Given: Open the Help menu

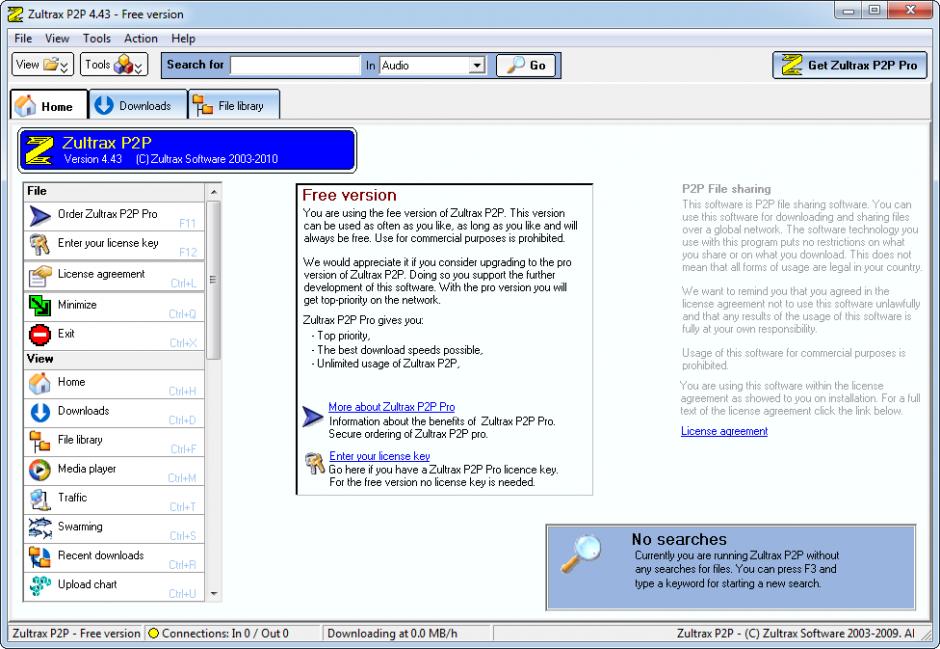Looking at the screenshot, I should click(183, 38).
